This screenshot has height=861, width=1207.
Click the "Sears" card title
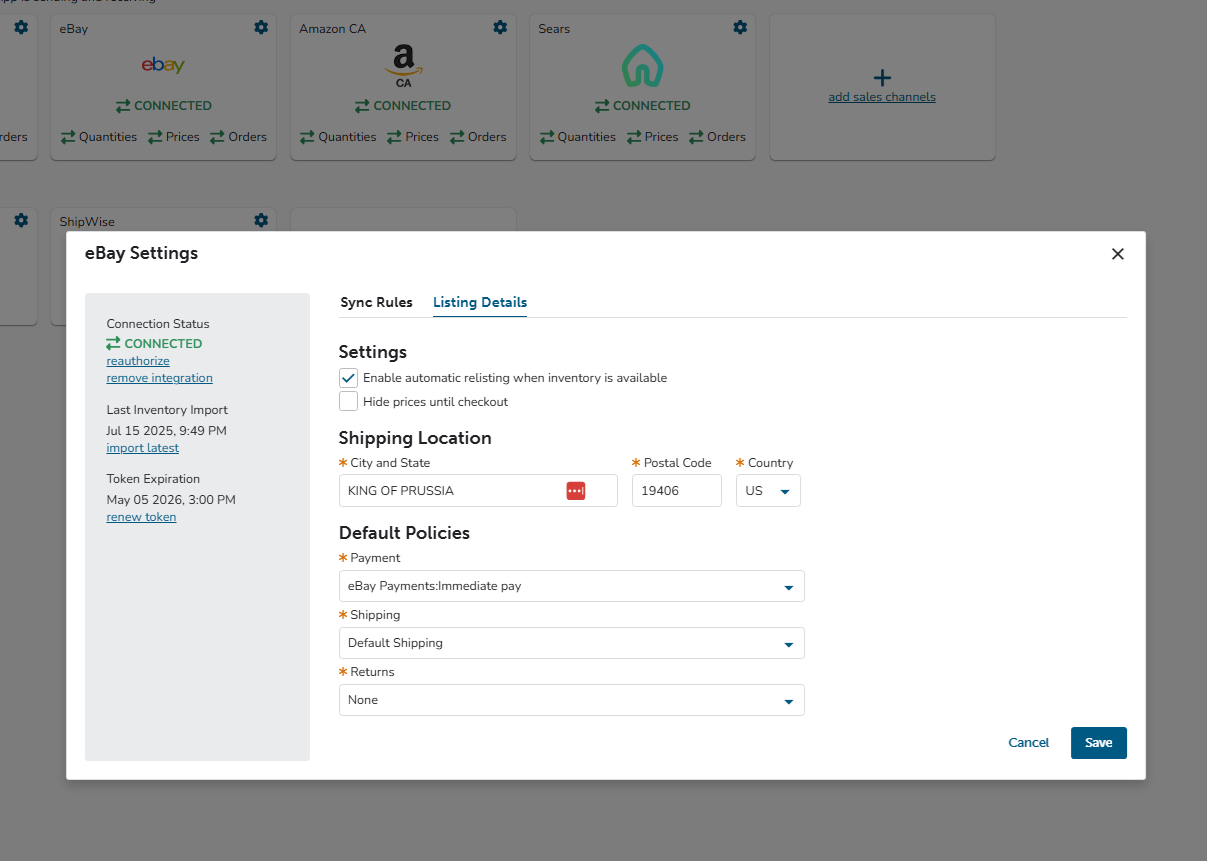tap(554, 29)
